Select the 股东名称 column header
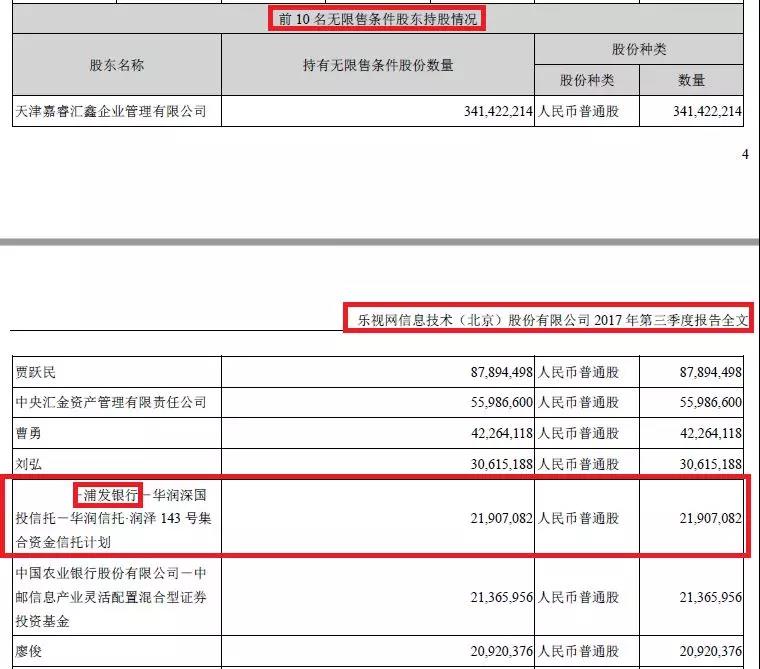Viewport: 760px width, 669px height. [x=116, y=65]
